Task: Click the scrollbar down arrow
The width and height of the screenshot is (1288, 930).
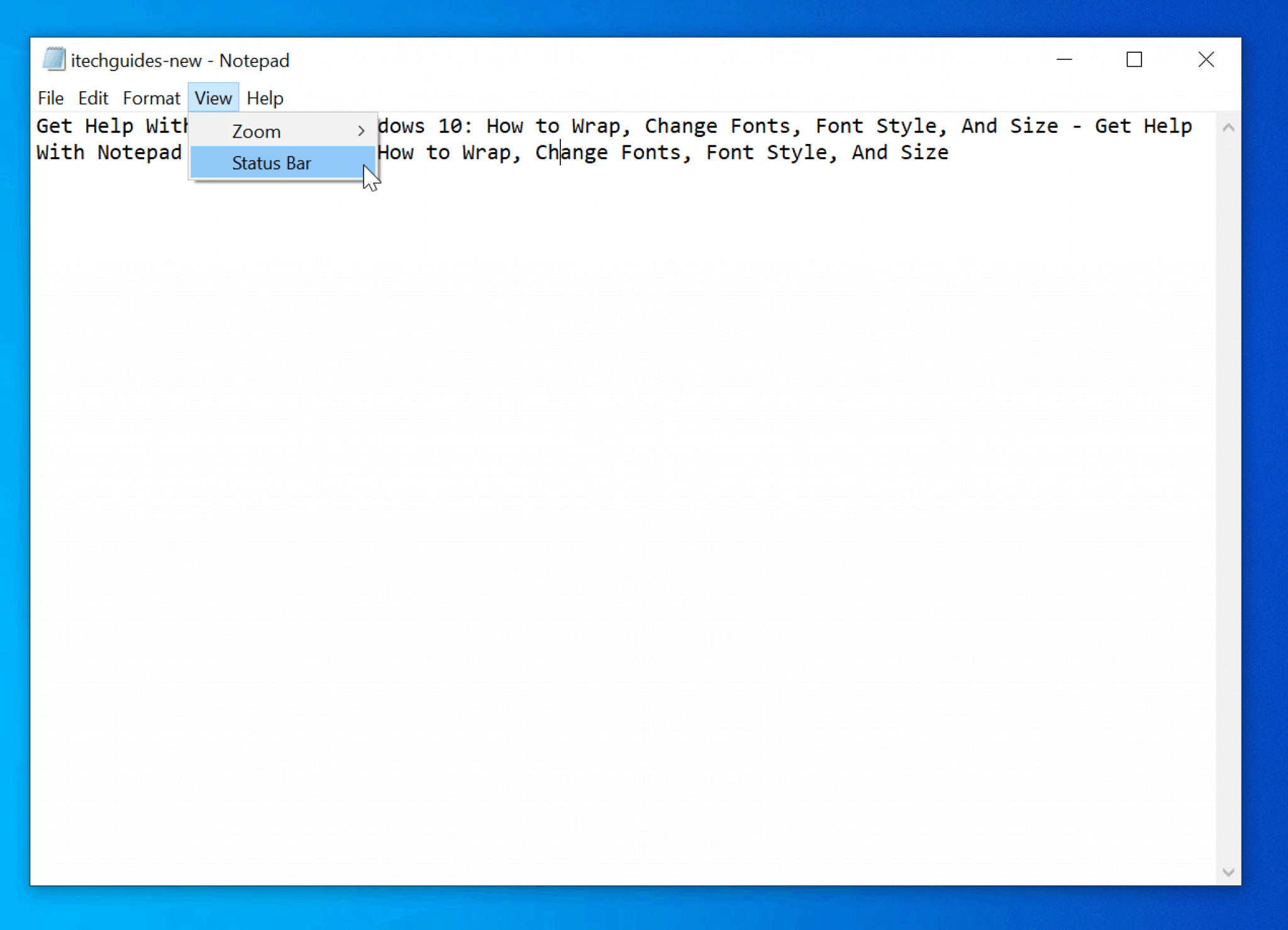Action: [1227, 871]
